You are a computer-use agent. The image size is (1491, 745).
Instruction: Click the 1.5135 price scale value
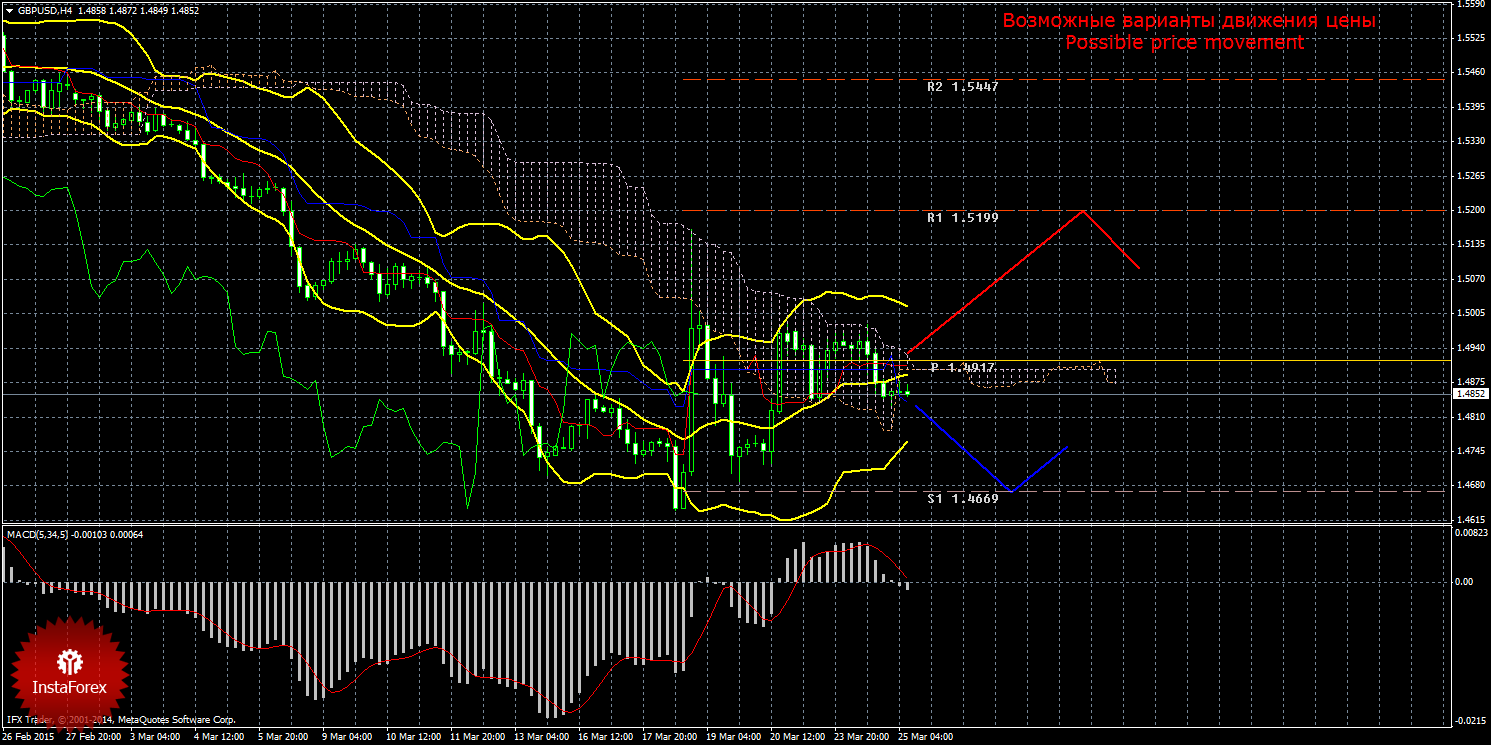[1470, 245]
